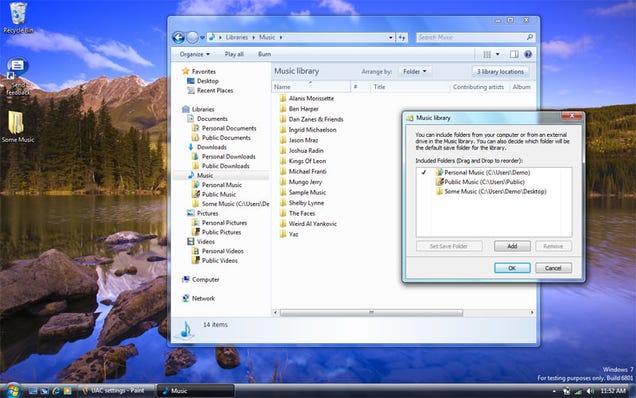
Task: Select Personal Music in Included Folders list
Action: point(483,172)
